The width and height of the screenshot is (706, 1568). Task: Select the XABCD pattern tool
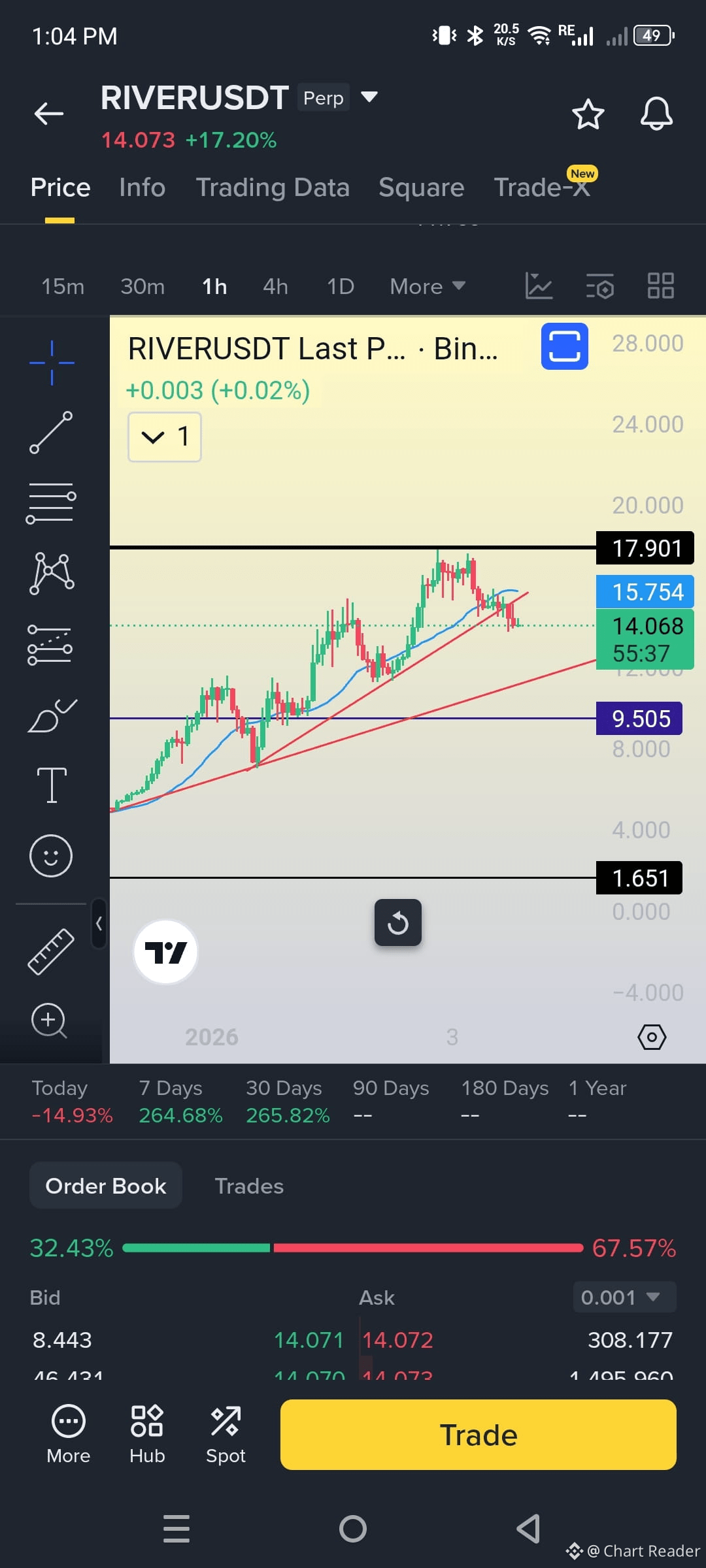[x=52, y=573]
